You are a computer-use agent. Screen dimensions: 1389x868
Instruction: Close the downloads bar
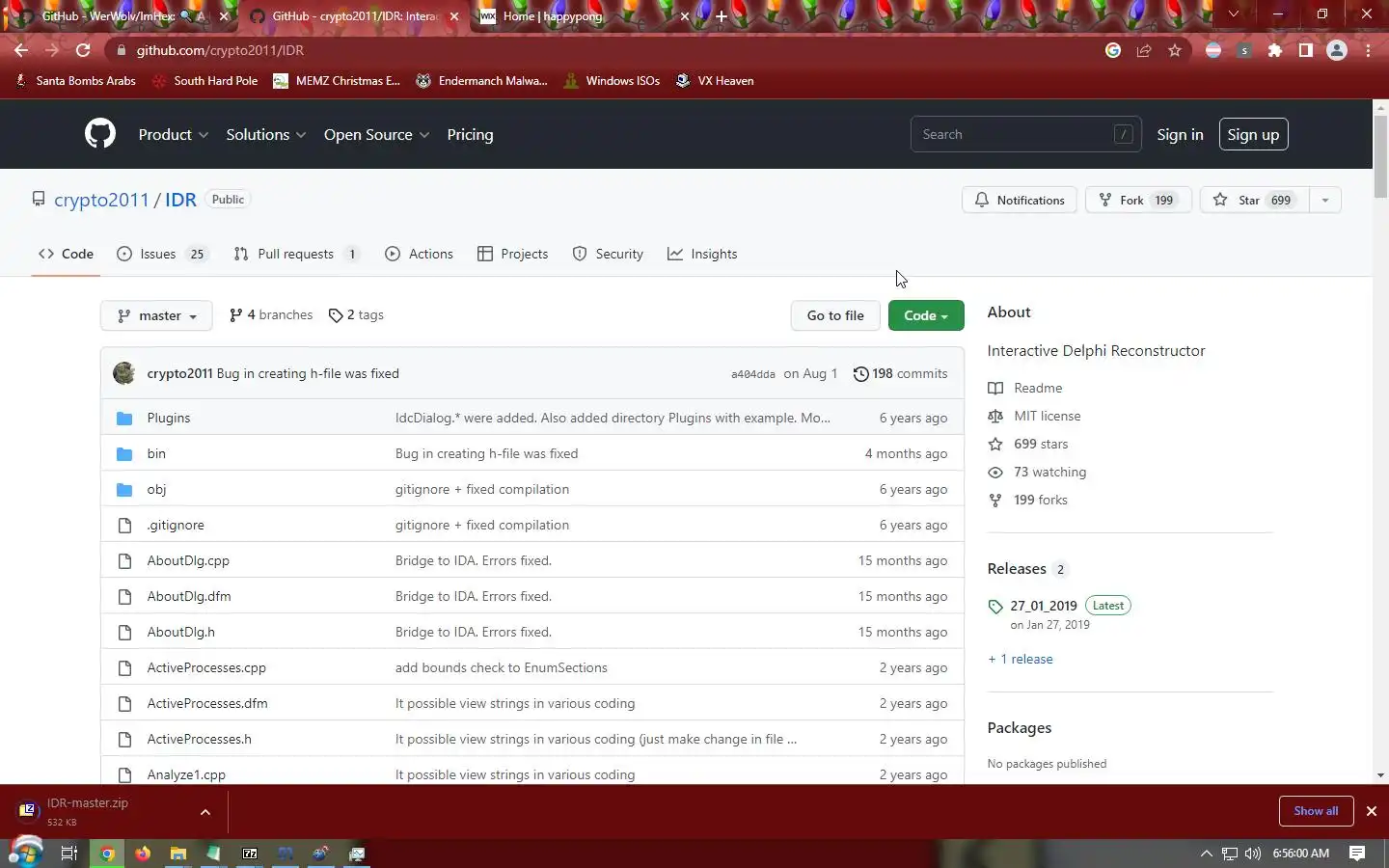pos(1372,811)
